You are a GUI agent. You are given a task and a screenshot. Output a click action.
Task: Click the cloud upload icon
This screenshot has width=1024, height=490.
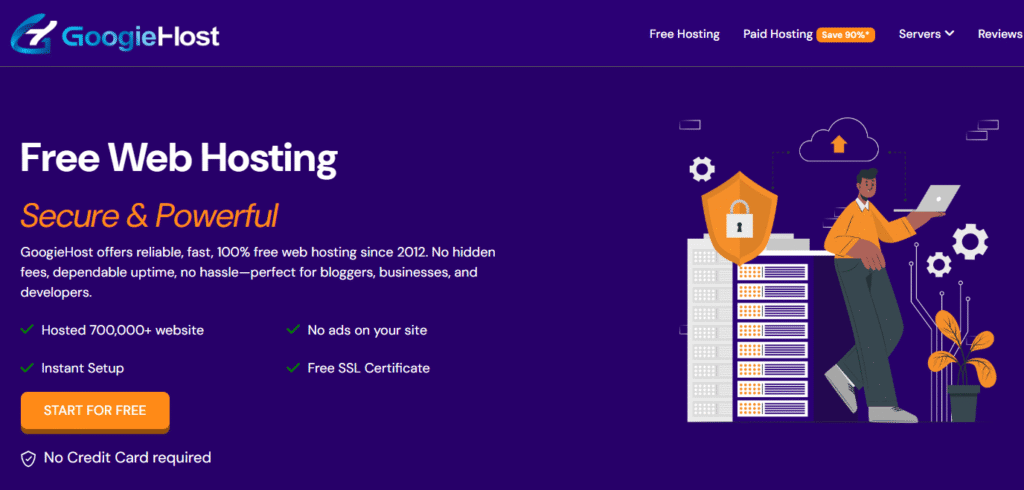[838, 144]
